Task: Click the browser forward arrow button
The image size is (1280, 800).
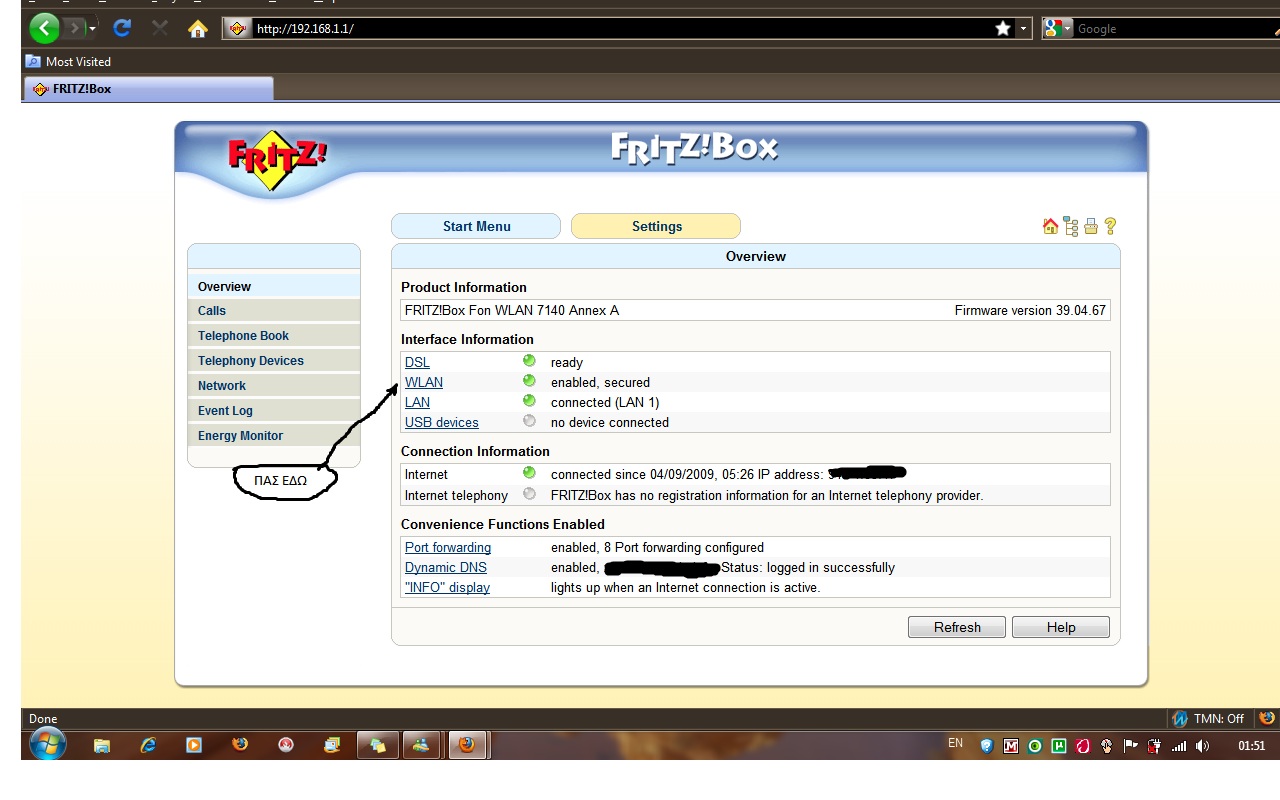Action: point(74,28)
